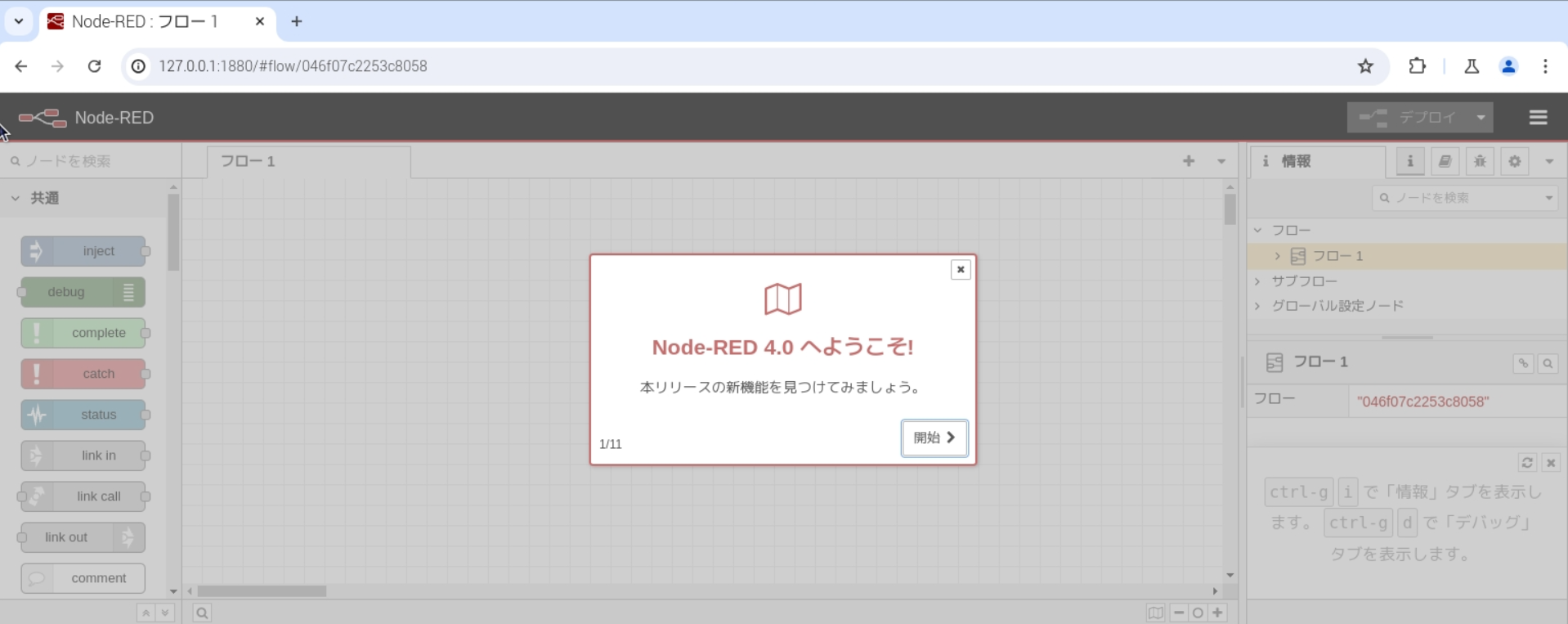Open the deploy options dropdown arrow
This screenshot has height=624, width=1568.
(x=1481, y=117)
